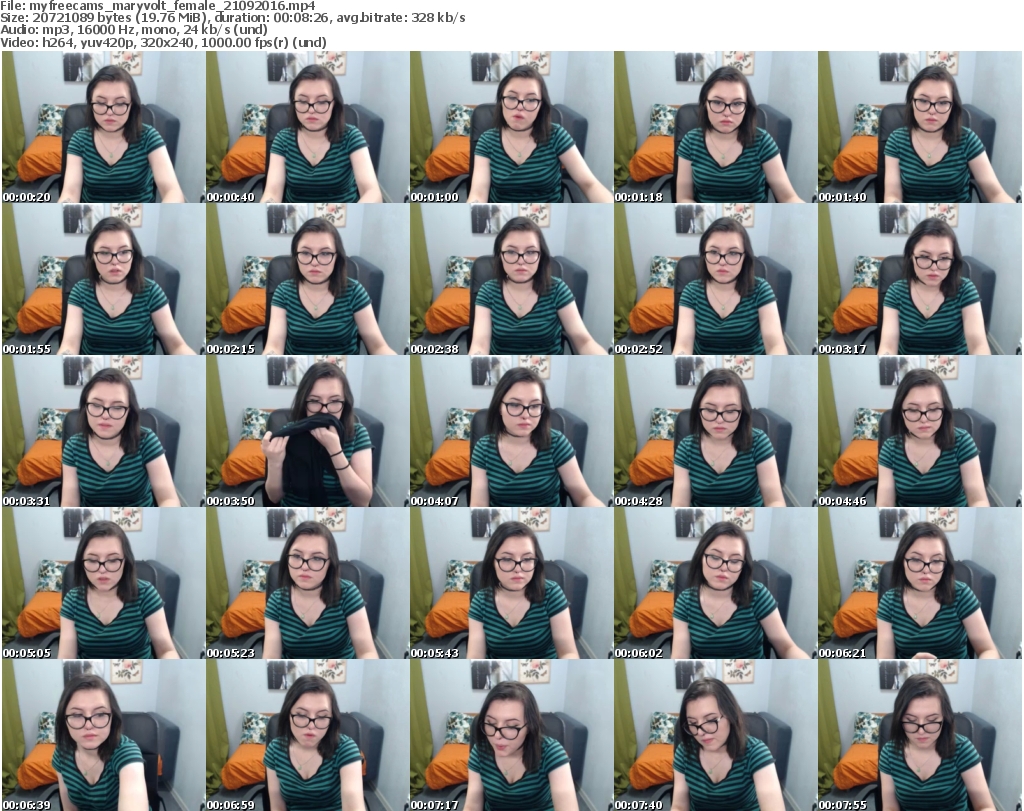This screenshot has width=1024, height=811.
Task: View the frame timestamped 00:04:46
Action: tap(920, 432)
